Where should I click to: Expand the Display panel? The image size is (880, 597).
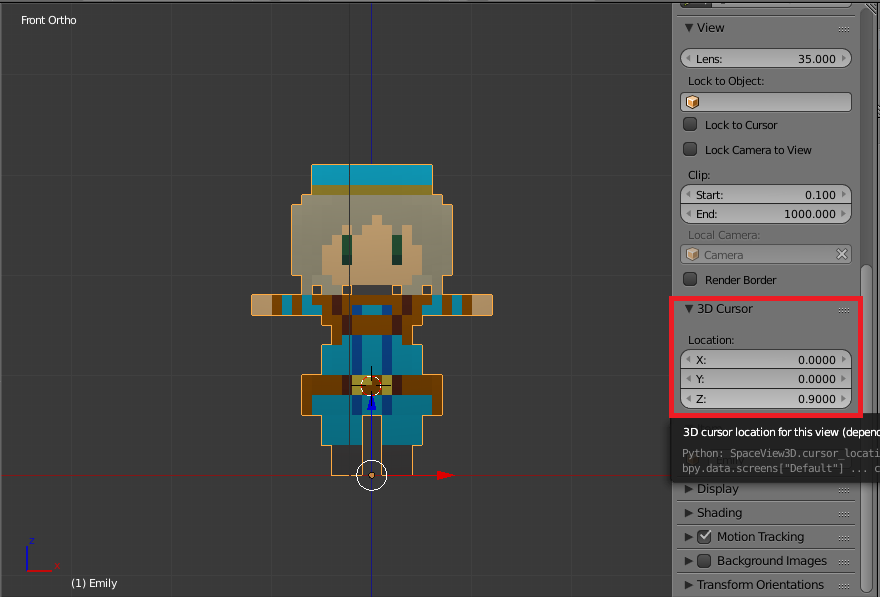point(689,489)
